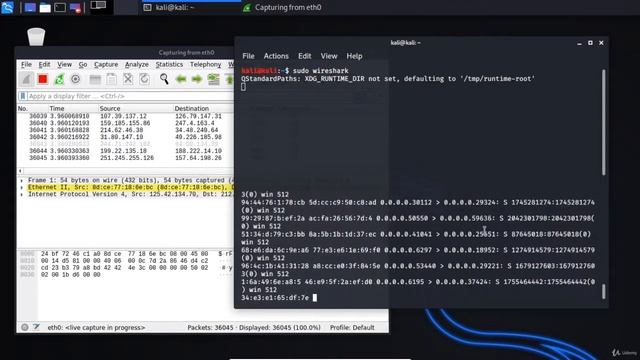
Task: Select packet row 36040
Action: [125, 123]
